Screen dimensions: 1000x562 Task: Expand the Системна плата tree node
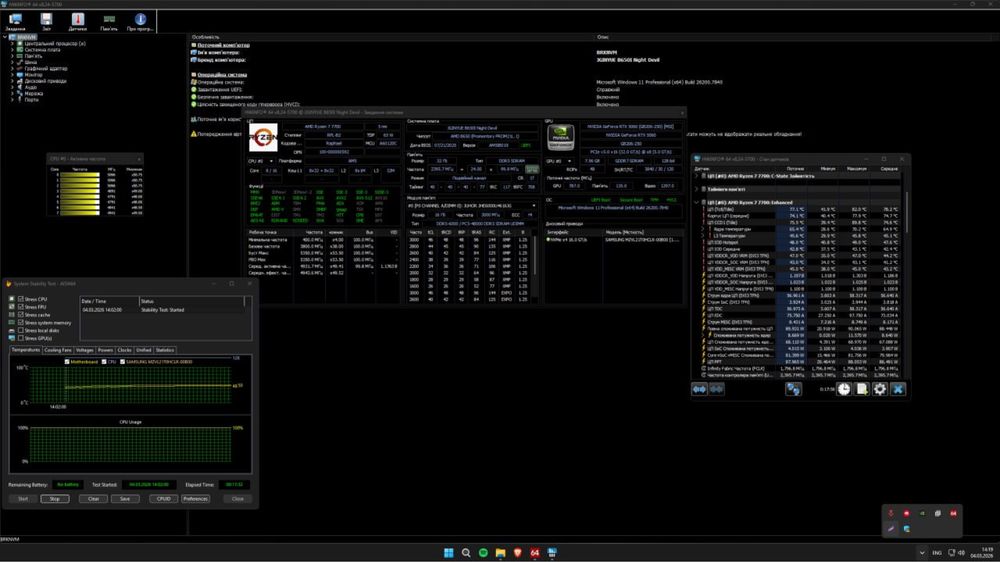(x=12, y=50)
